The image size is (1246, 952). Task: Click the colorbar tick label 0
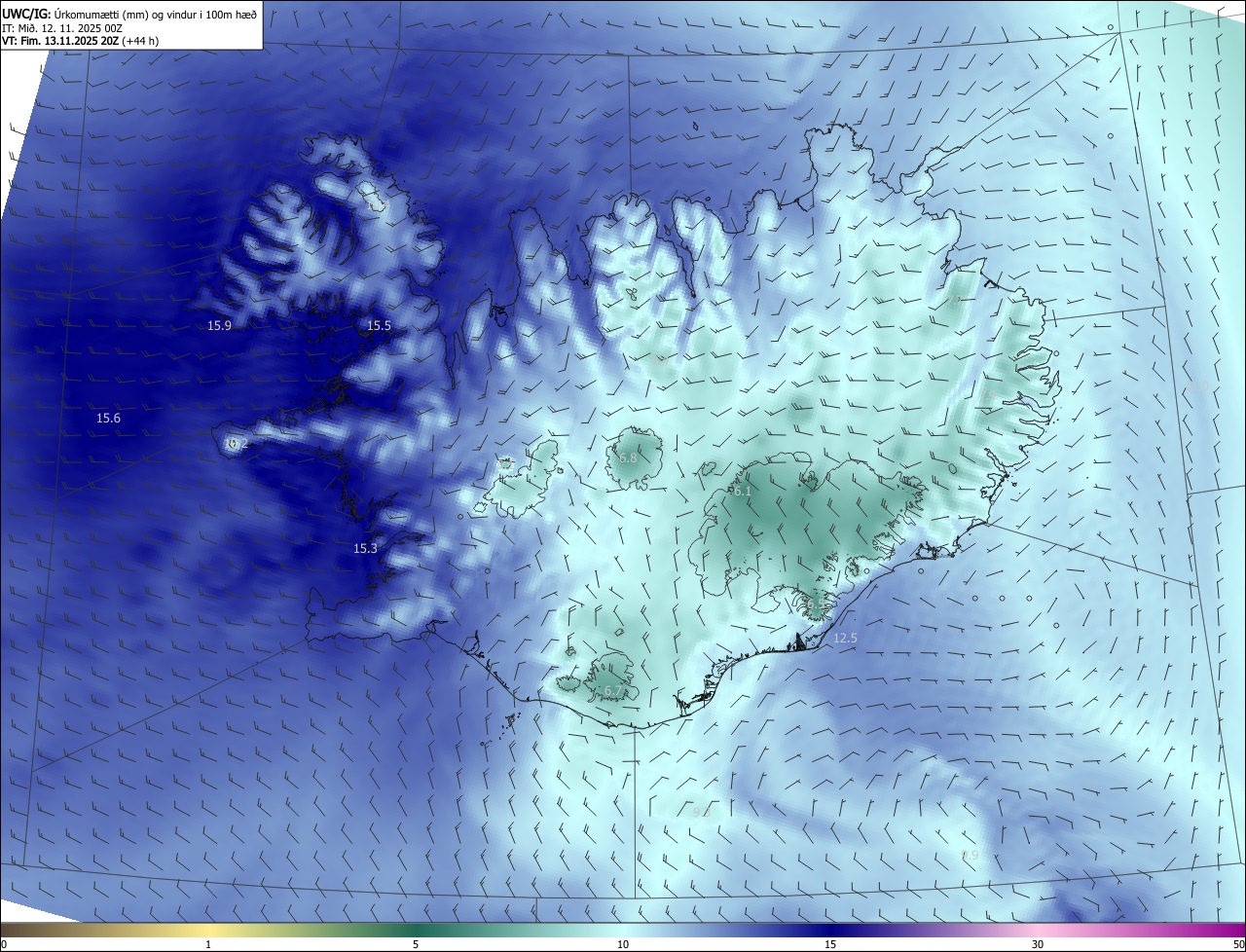[x=4, y=944]
